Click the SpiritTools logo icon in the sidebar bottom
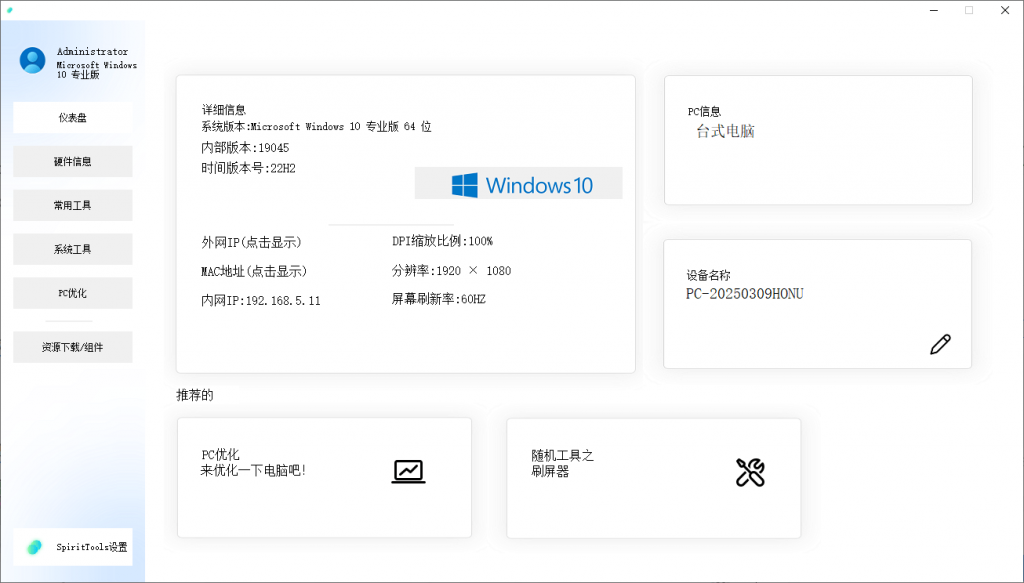Viewport: 1024px width, 583px height. coord(35,547)
